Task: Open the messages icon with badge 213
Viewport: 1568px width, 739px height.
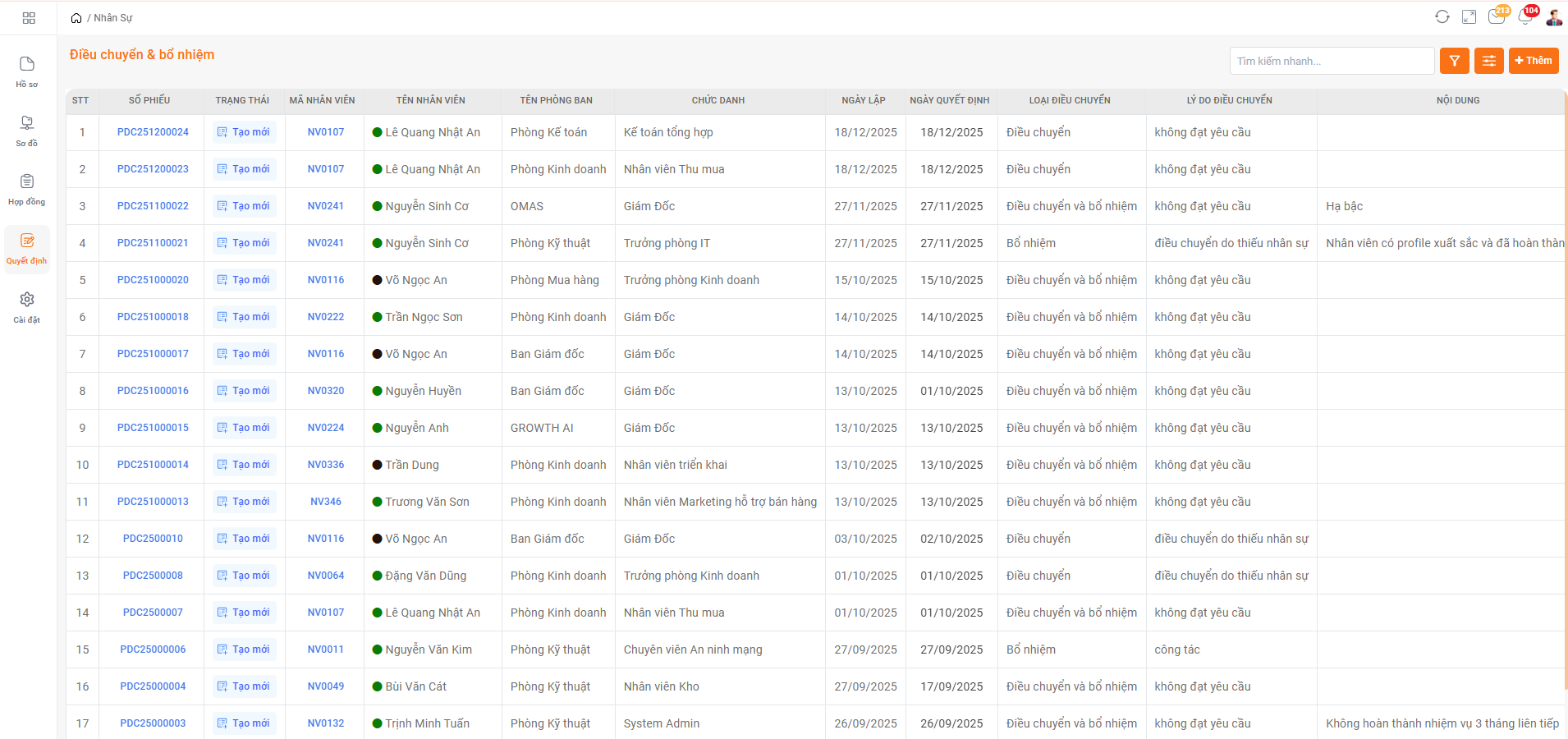Action: (1496, 17)
